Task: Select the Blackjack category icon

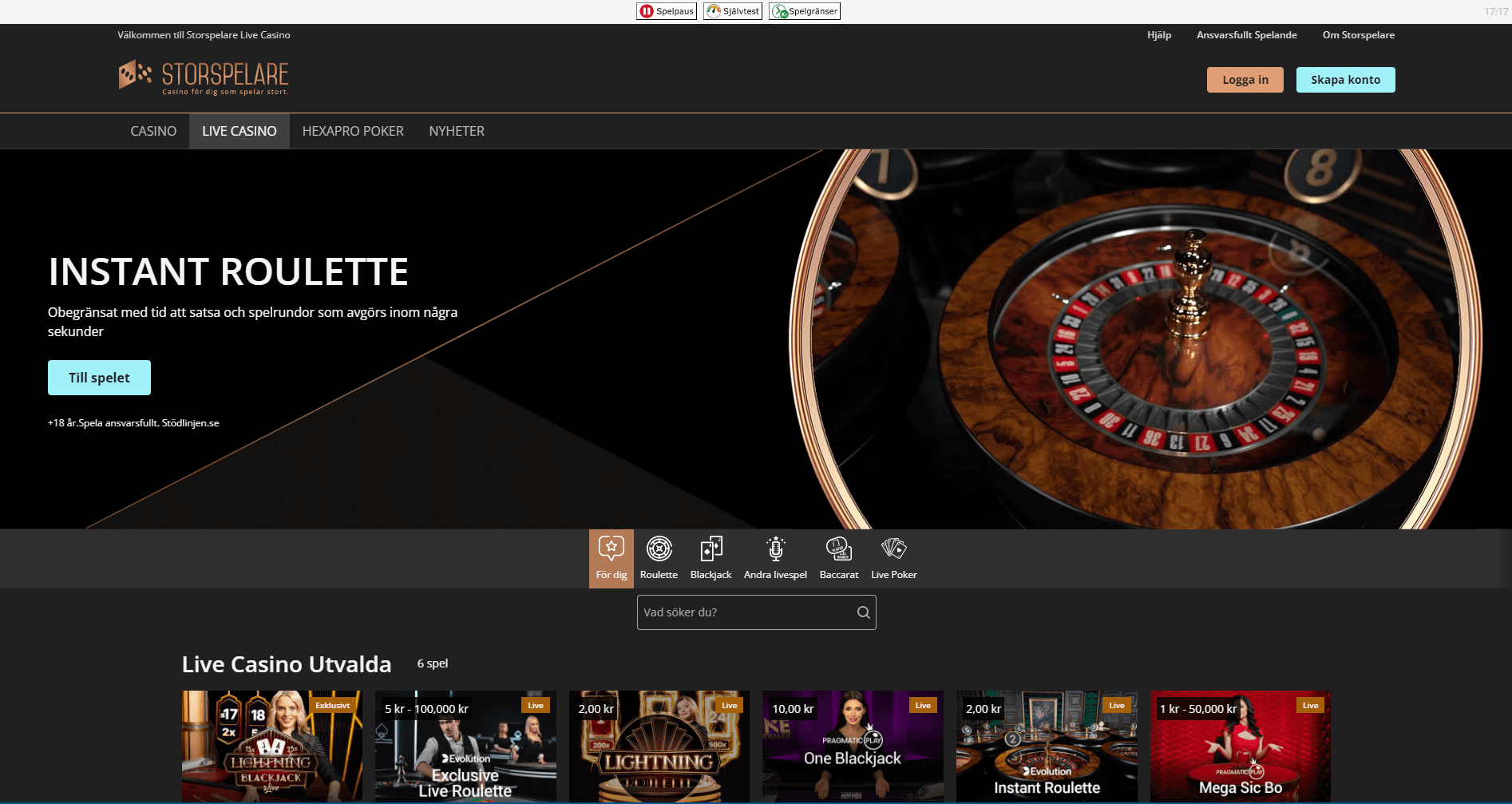Action: pyautogui.click(x=710, y=549)
